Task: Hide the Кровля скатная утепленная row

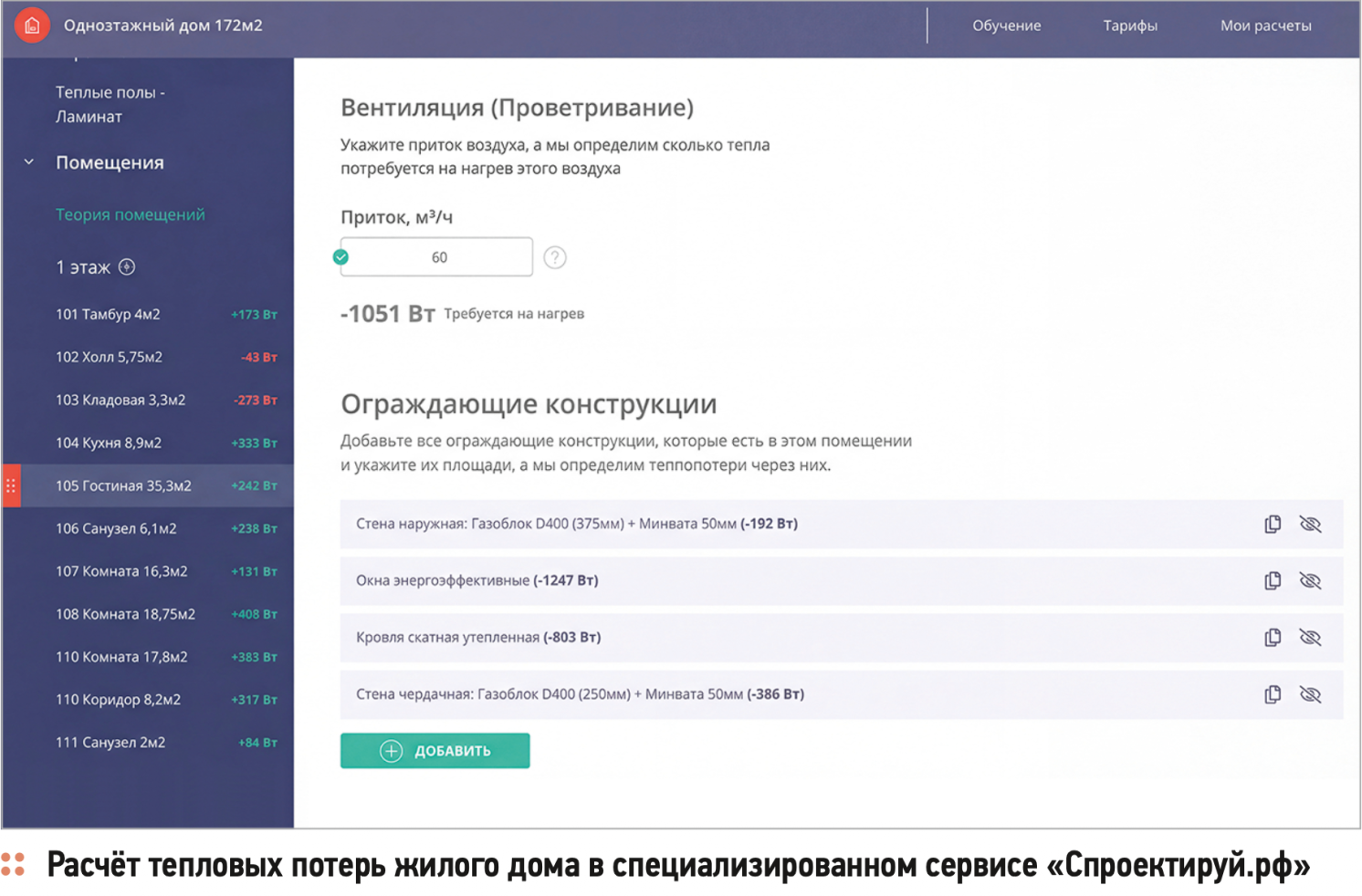Action: pos(1310,638)
